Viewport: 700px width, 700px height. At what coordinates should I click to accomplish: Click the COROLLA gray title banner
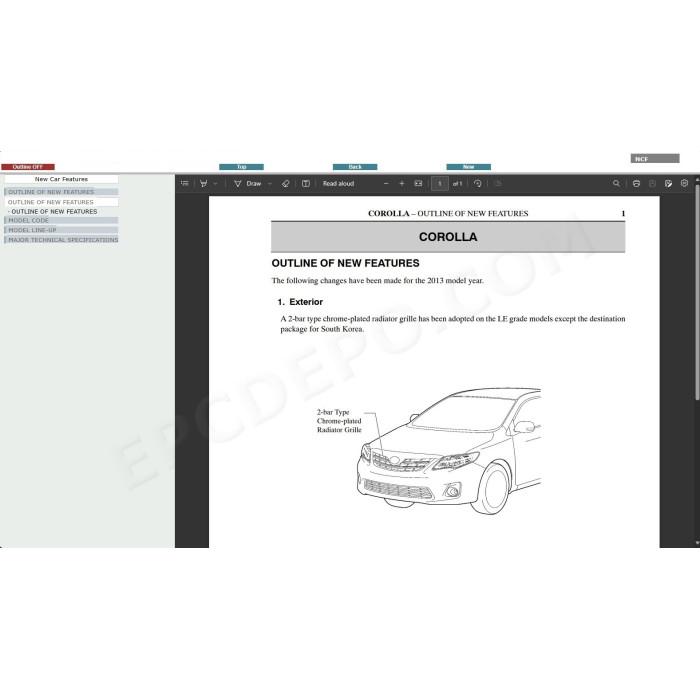448,237
